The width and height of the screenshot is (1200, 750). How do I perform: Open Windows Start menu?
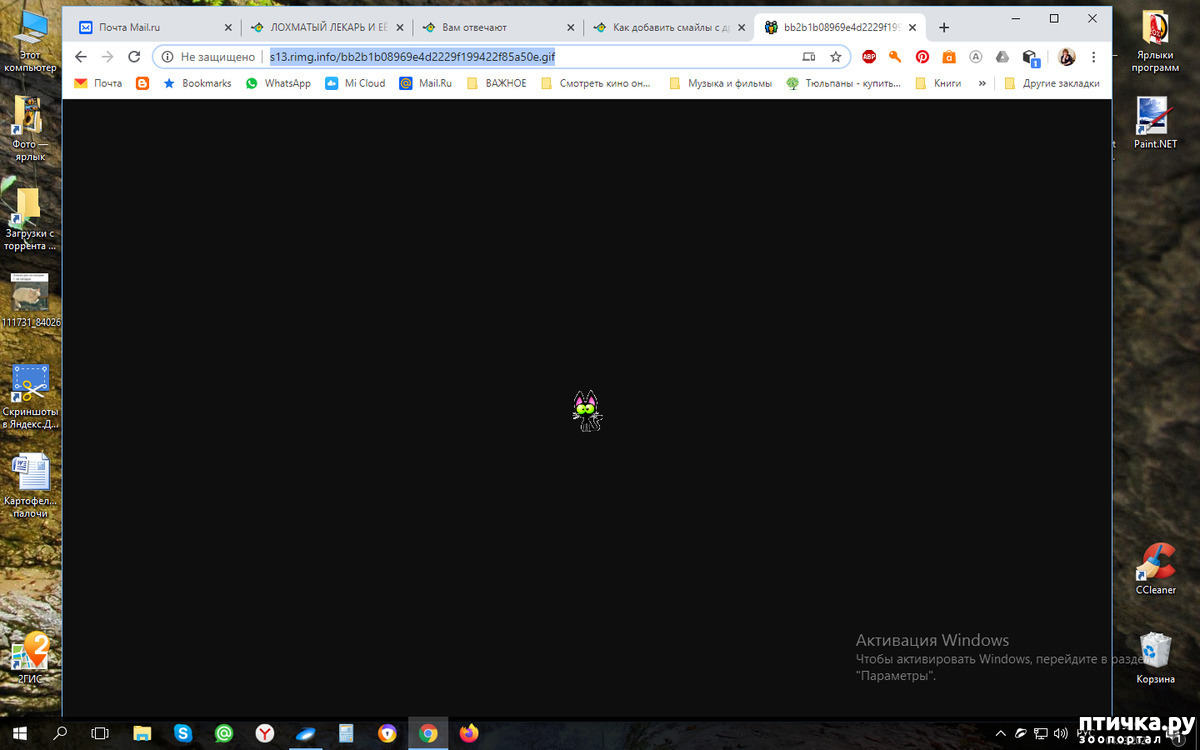click(x=19, y=733)
